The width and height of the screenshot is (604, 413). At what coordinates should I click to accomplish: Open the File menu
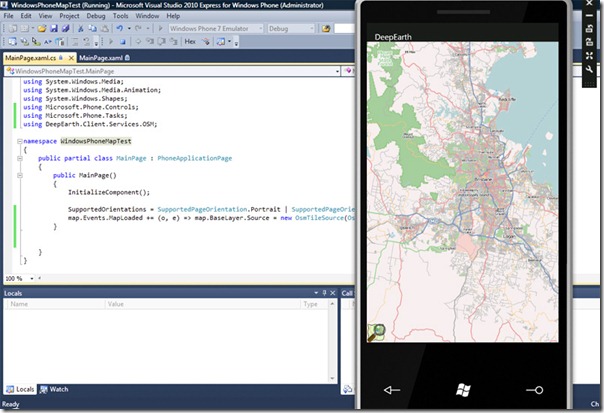coord(8,16)
